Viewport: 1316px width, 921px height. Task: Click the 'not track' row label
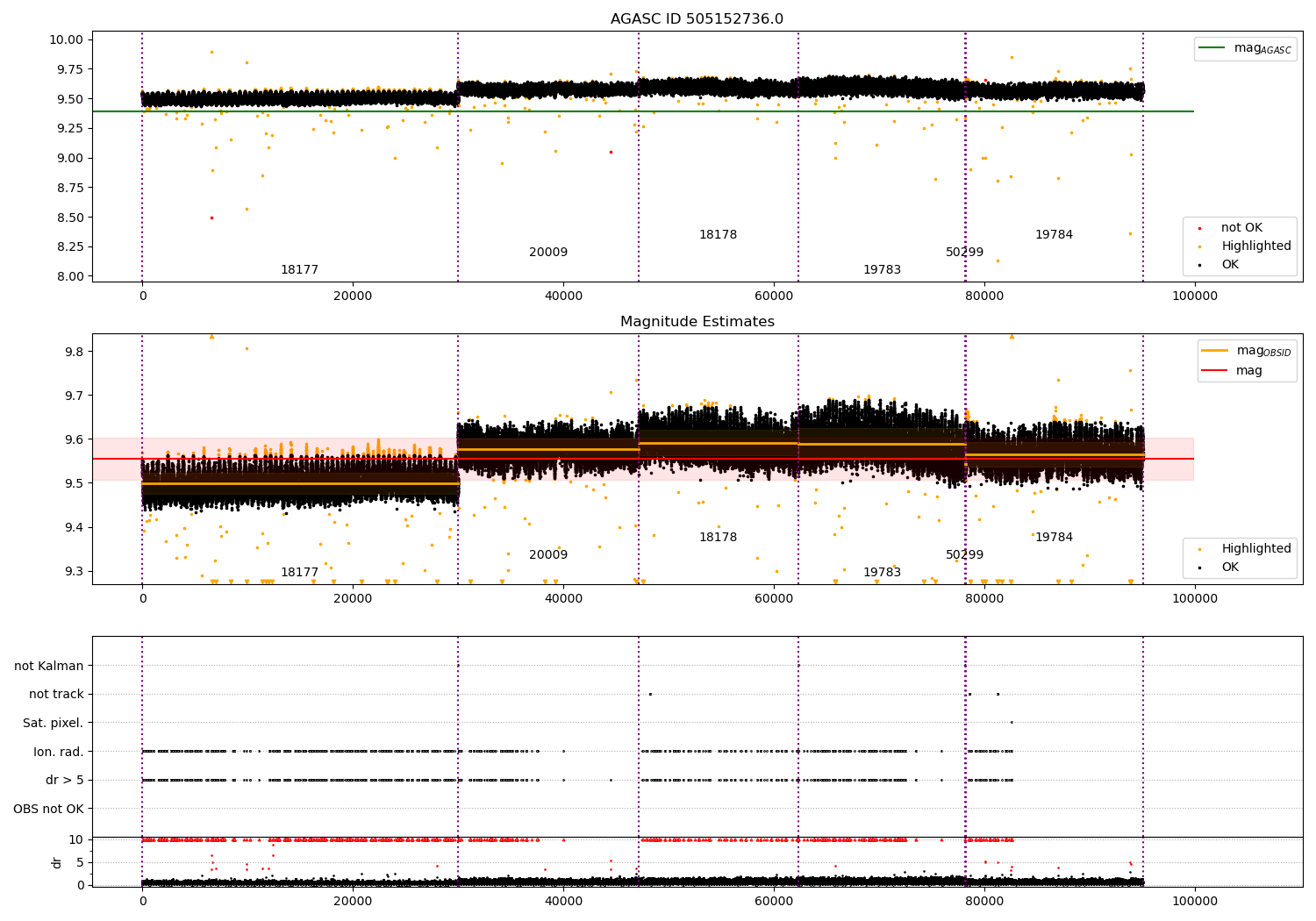coord(56,695)
